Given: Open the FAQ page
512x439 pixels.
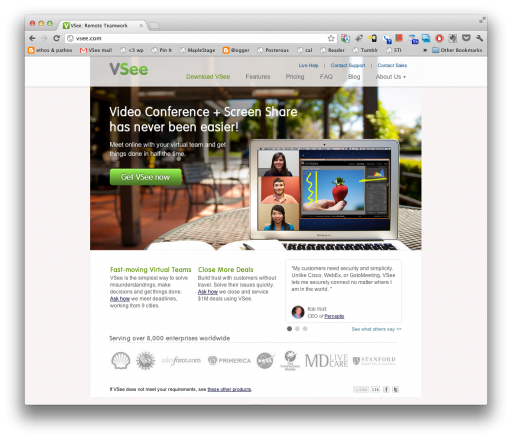Looking at the screenshot, I should pyautogui.click(x=326, y=77).
